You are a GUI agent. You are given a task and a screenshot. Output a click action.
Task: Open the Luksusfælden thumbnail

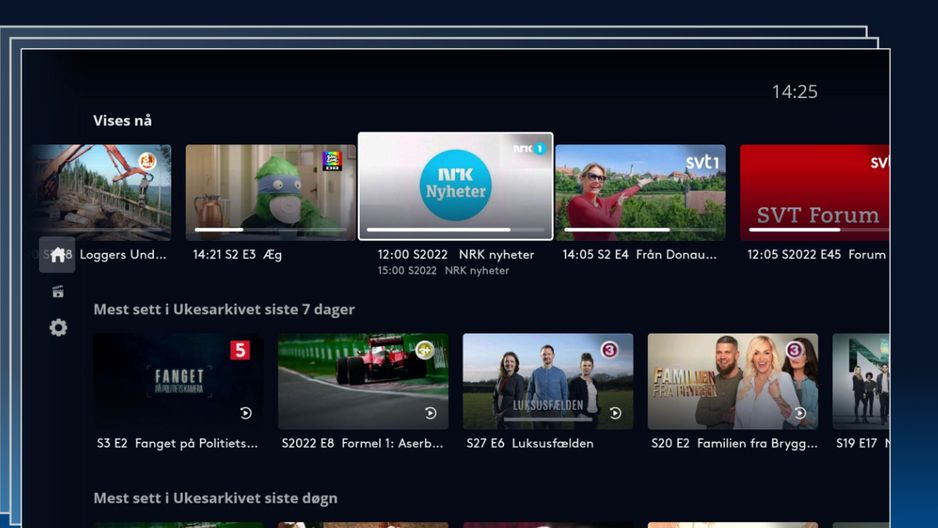coord(548,381)
